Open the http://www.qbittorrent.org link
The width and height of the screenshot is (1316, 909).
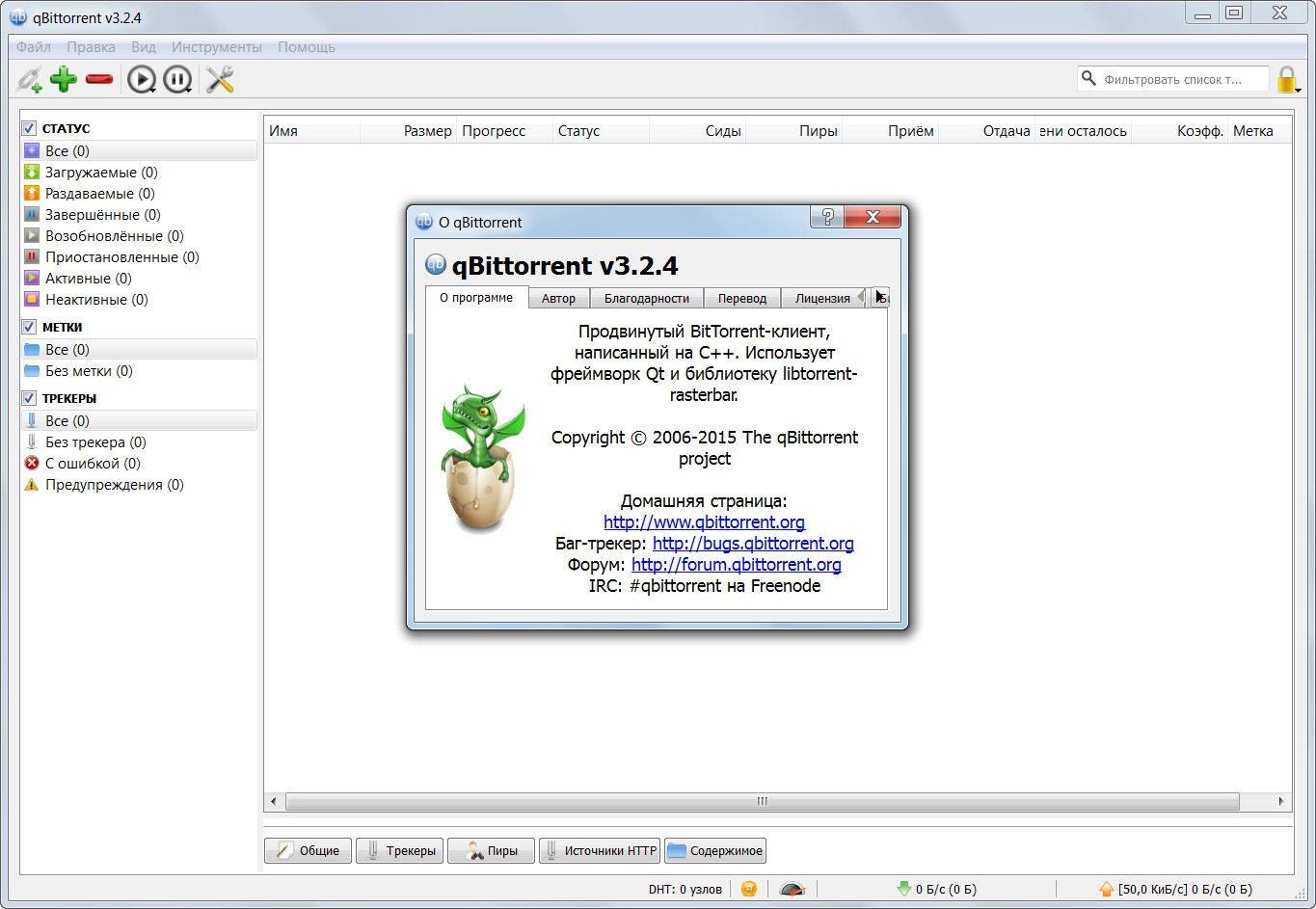click(704, 521)
